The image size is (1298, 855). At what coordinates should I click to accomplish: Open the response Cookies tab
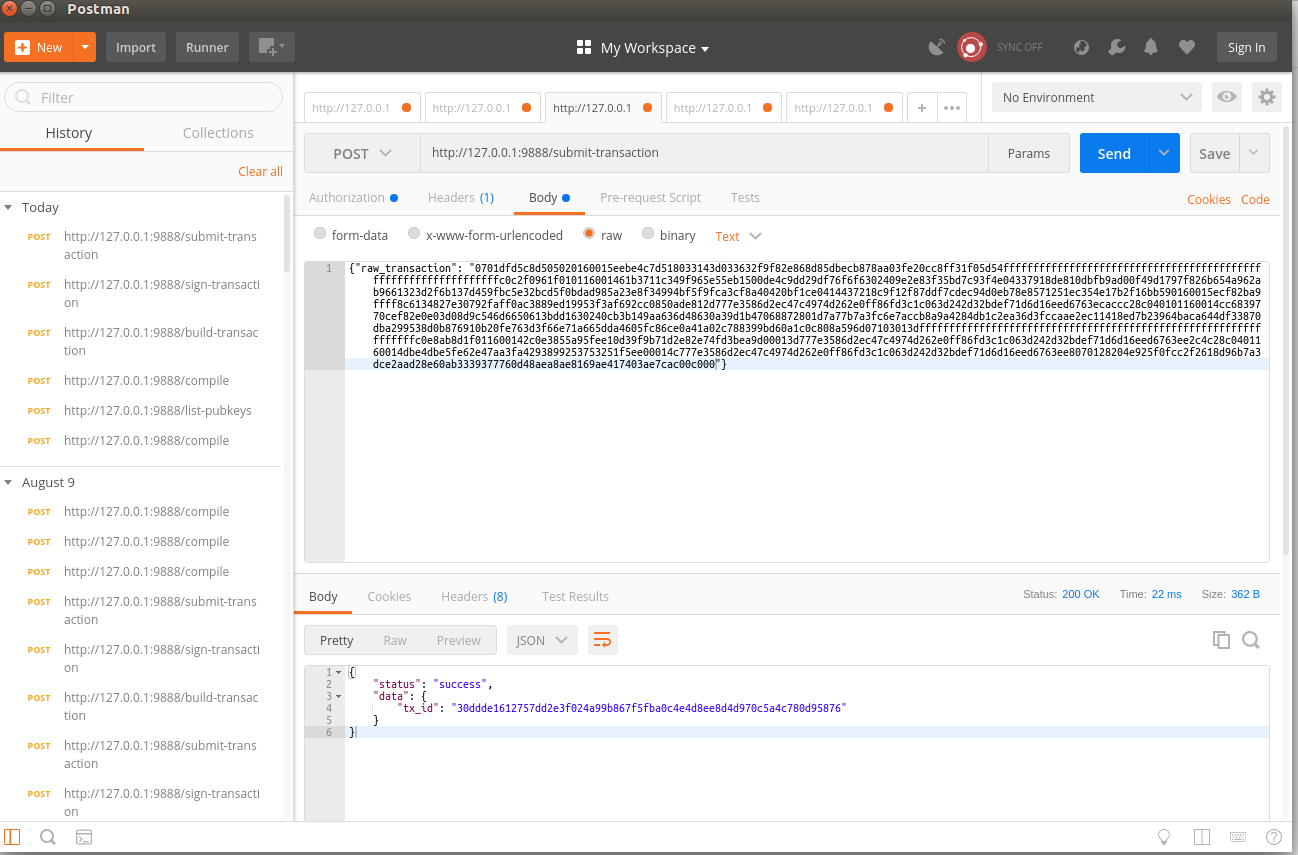pyautogui.click(x=389, y=596)
